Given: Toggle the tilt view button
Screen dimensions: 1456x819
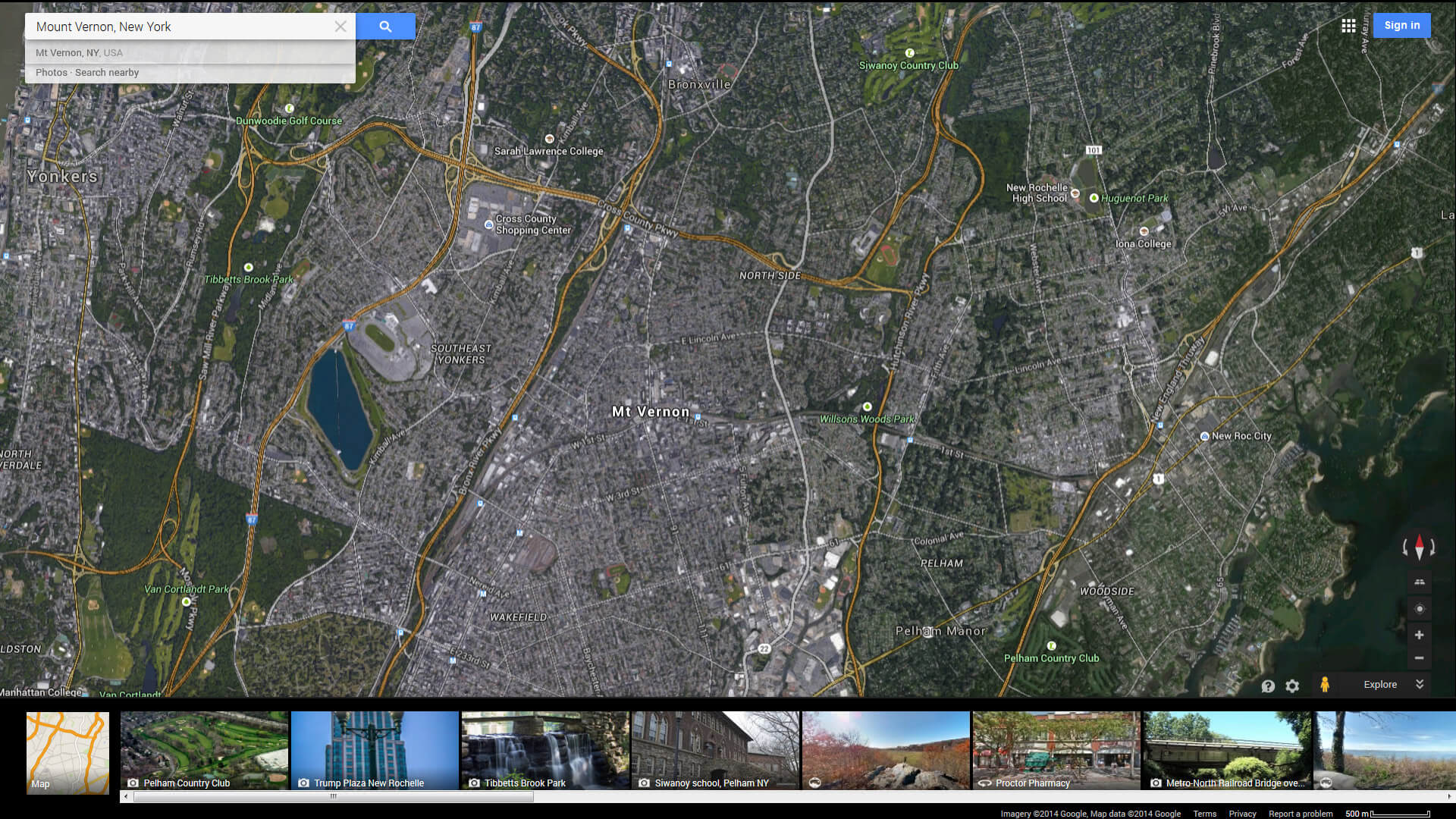Looking at the screenshot, I should tap(1419, 582).
